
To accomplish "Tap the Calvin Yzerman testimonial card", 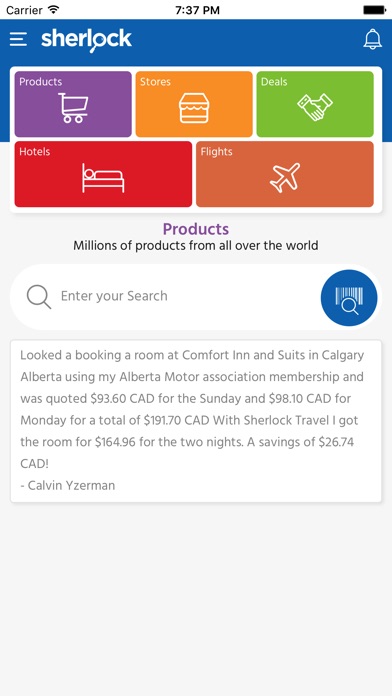I will point(196,421).
